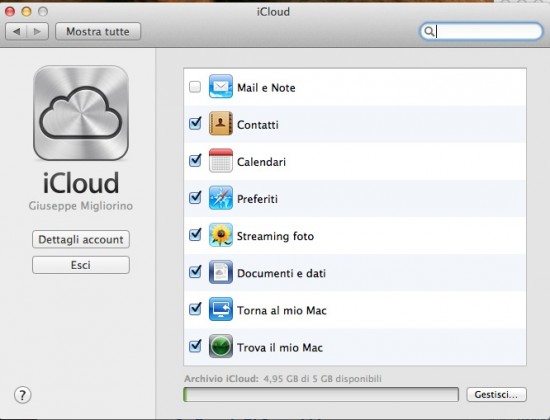The width and height of the screenshot is (550, 420).
Task: Click the Trova il mio Mac radar icon
Action: click(x=221, y=347)
